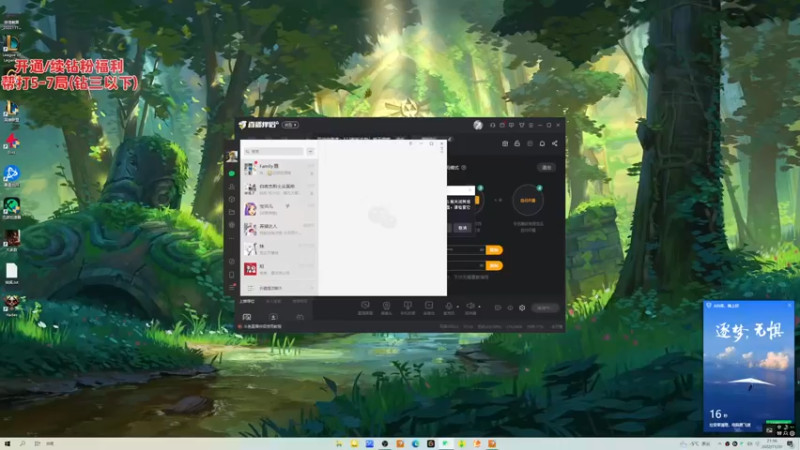Open the version badge dropdown beside app logo

[x=291, y=125]
